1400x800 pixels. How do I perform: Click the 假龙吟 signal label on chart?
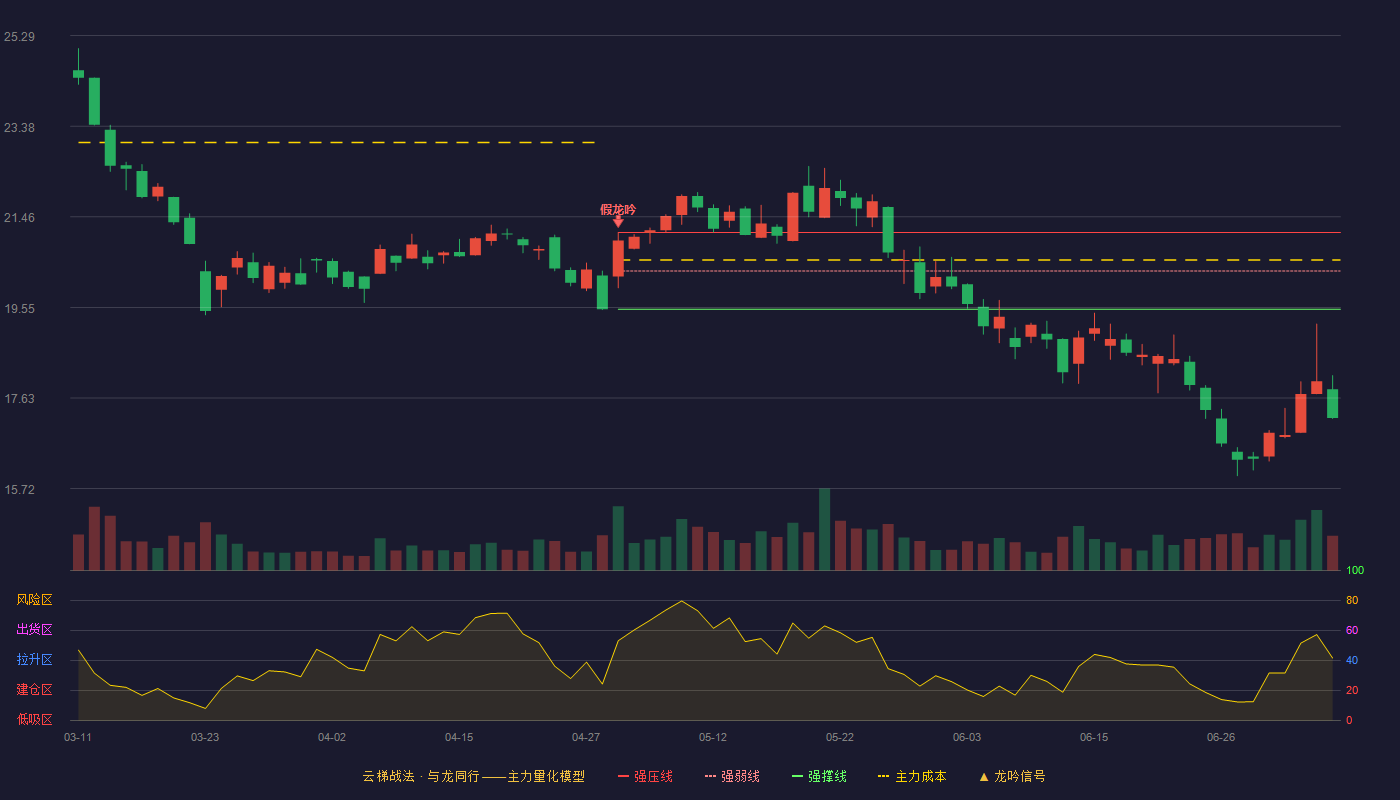pyautogui.click(x=618, y=209)
